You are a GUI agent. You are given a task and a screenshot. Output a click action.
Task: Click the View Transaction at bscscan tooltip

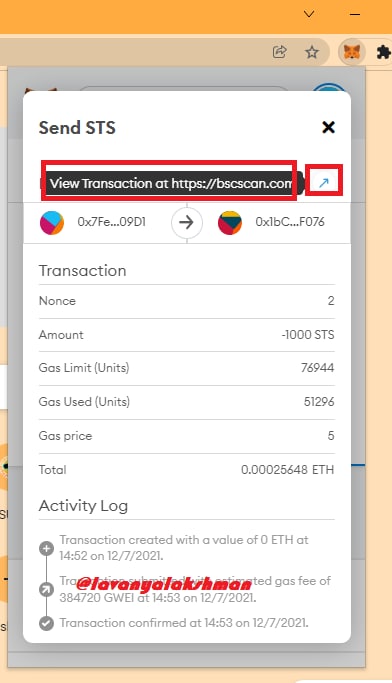173,183
